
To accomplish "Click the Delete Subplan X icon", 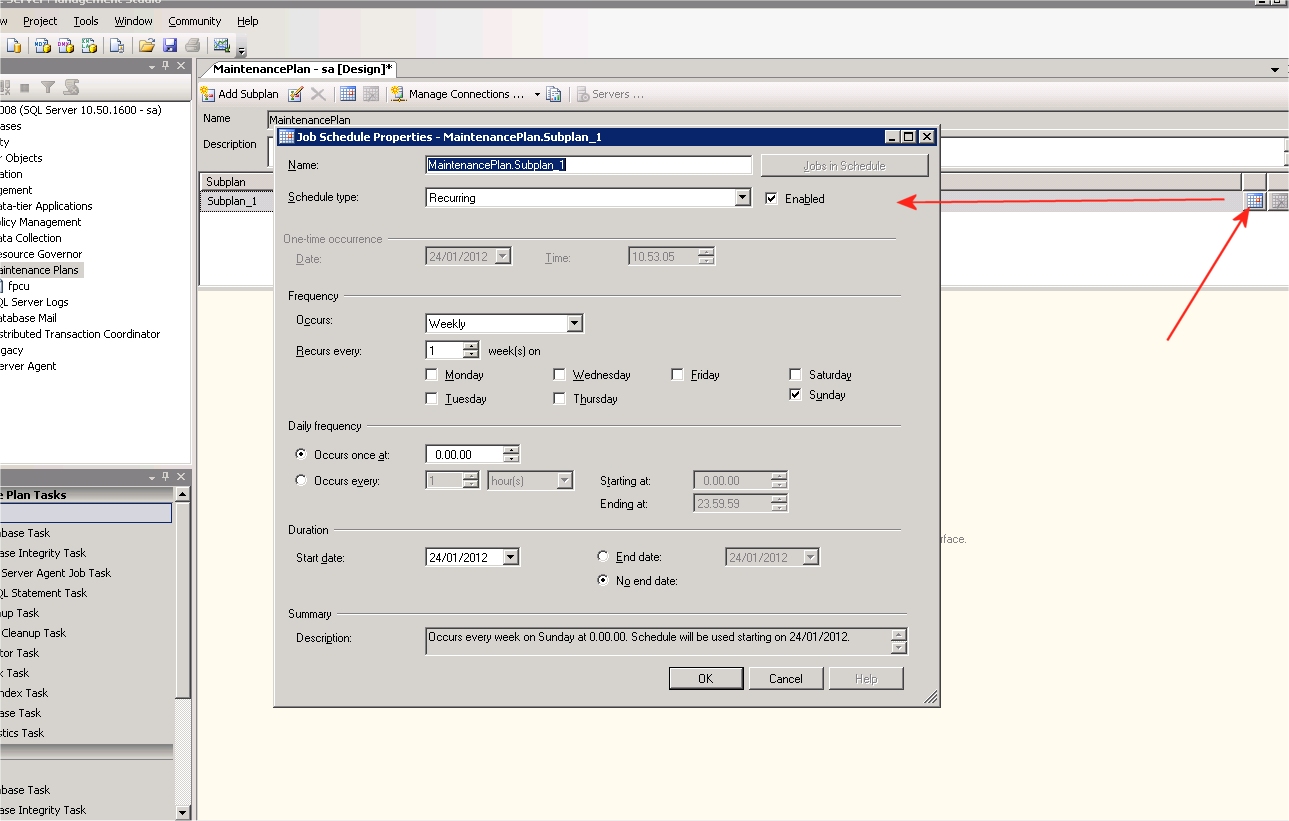I will coord(318,94).
